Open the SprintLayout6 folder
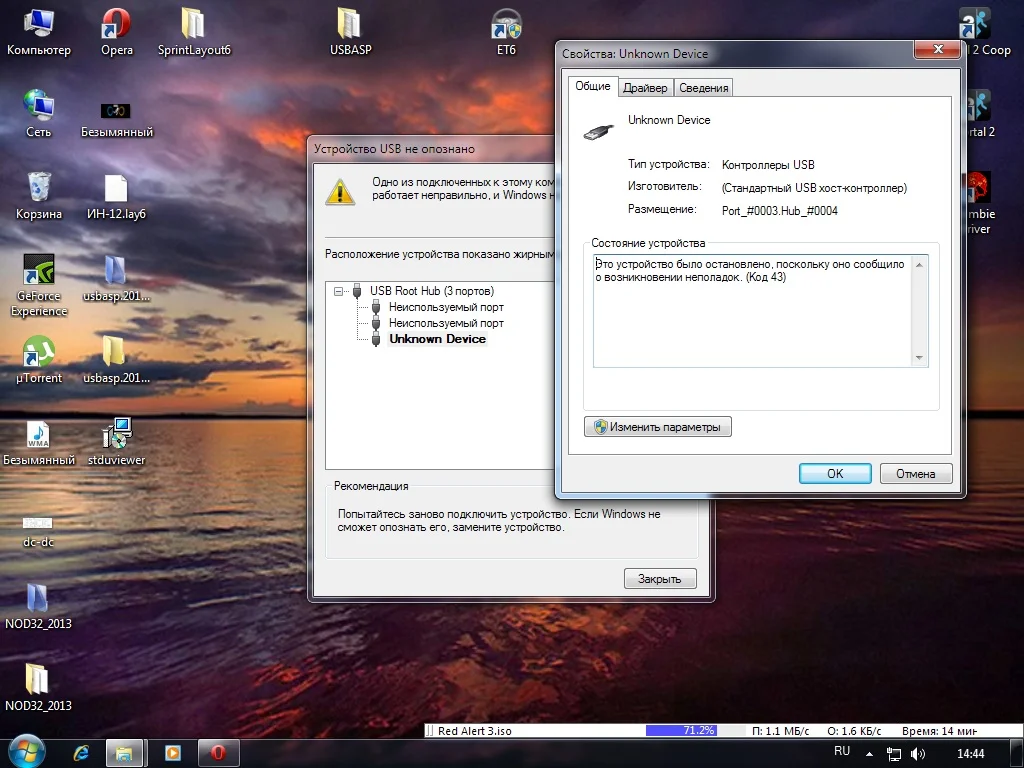This screenshot has height=768, width=1024. (x=194, y=25)
